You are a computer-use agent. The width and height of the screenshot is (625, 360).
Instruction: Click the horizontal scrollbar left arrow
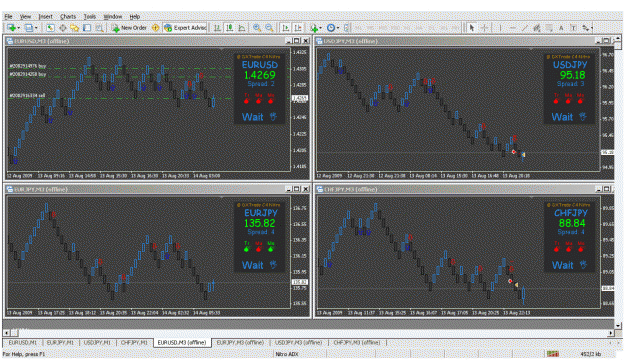[x=6, y=332]
